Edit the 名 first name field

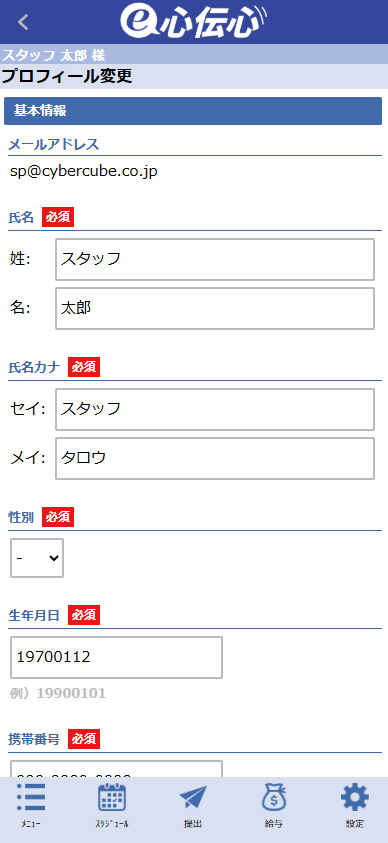(214, 309)
